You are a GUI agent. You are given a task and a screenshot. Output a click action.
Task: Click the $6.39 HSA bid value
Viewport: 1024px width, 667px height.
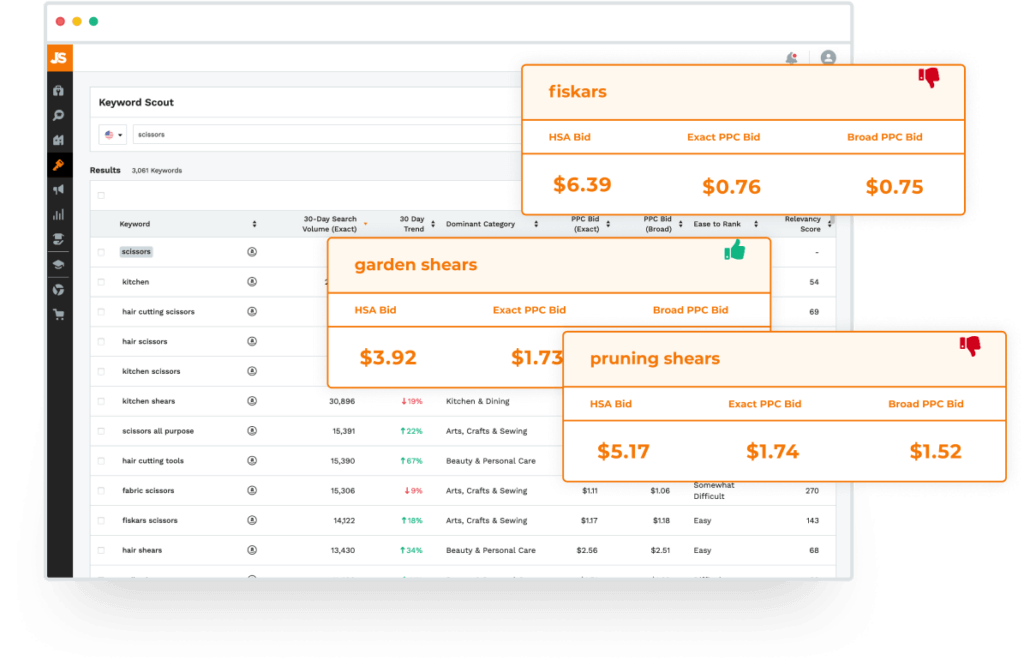(582, 185)
